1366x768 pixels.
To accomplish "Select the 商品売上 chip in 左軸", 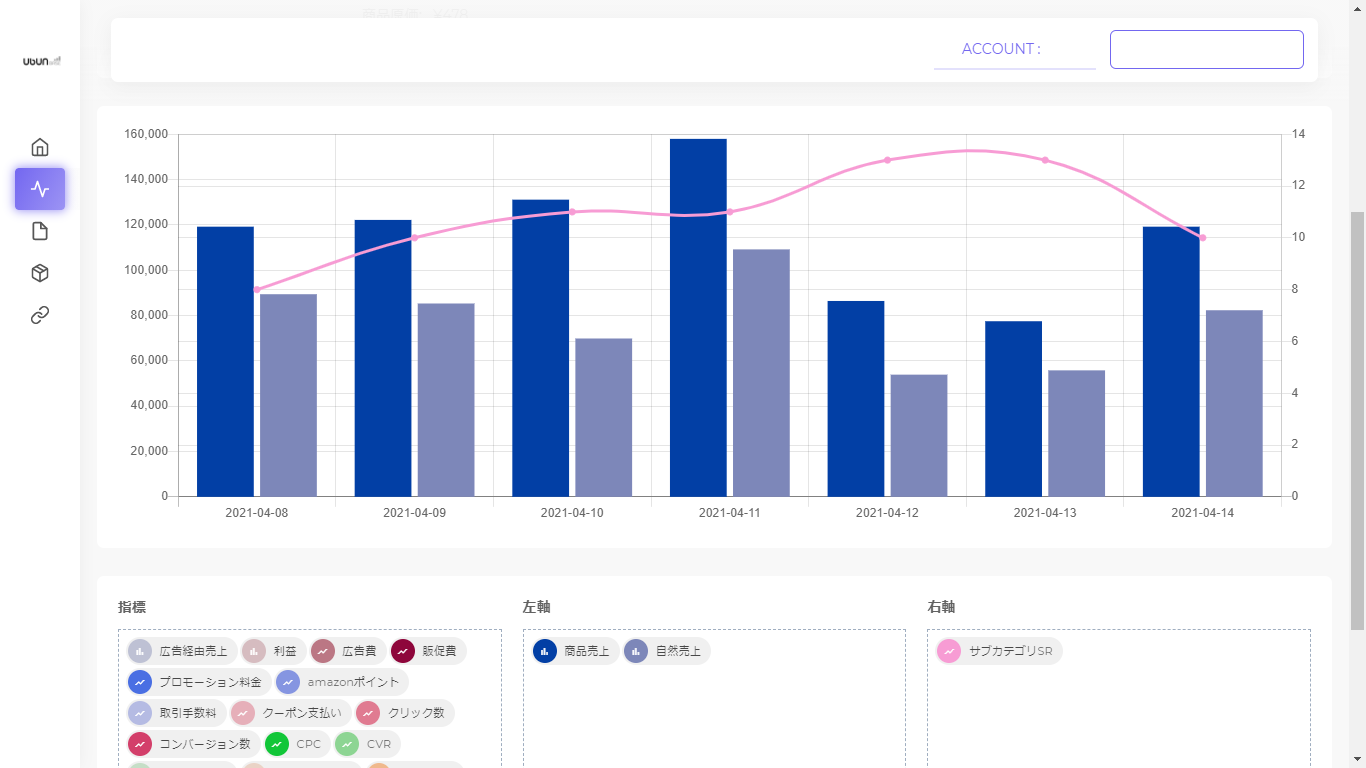I will pos(576,651).
